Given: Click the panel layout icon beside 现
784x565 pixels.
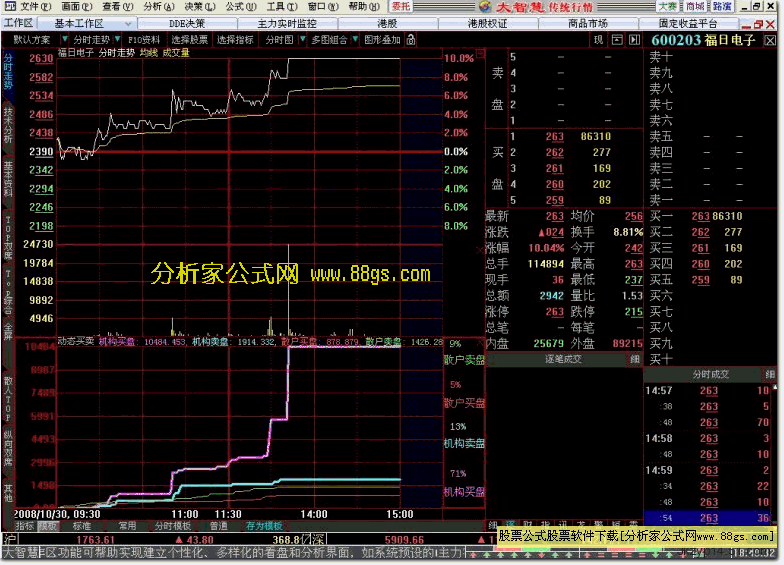Looking at the screenshot, I should [x=618, y=40].
